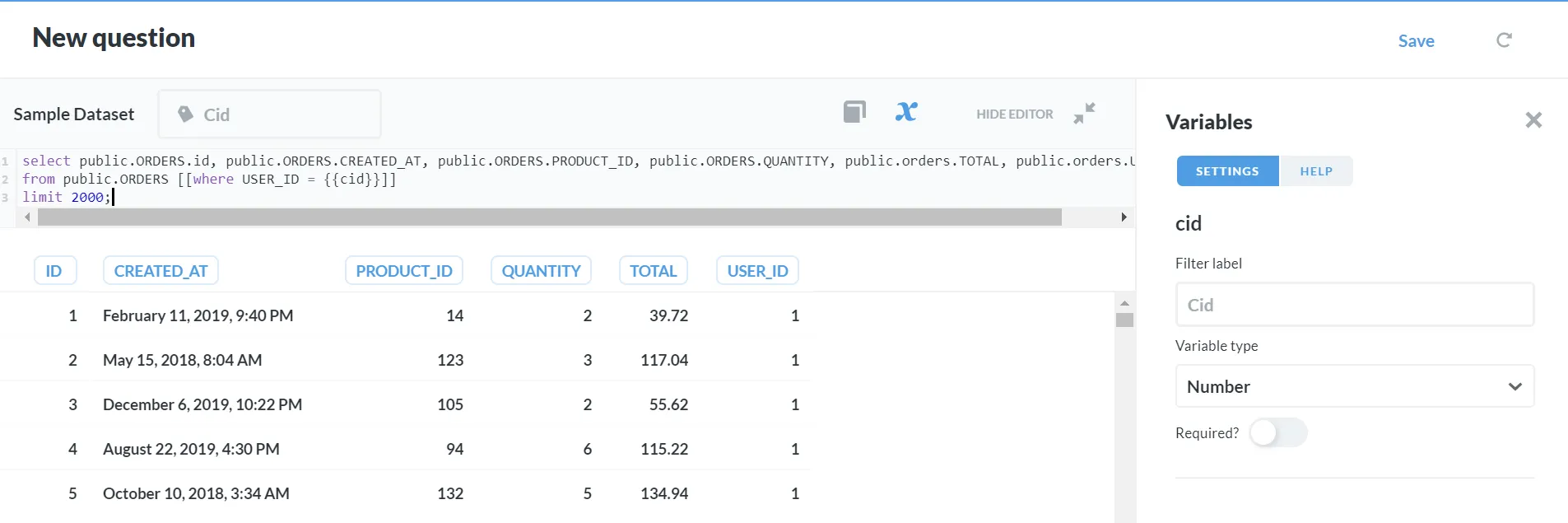The image size is (1568, 523).
Task: Close the Variables panel
Action: (x=1533, y=120)
